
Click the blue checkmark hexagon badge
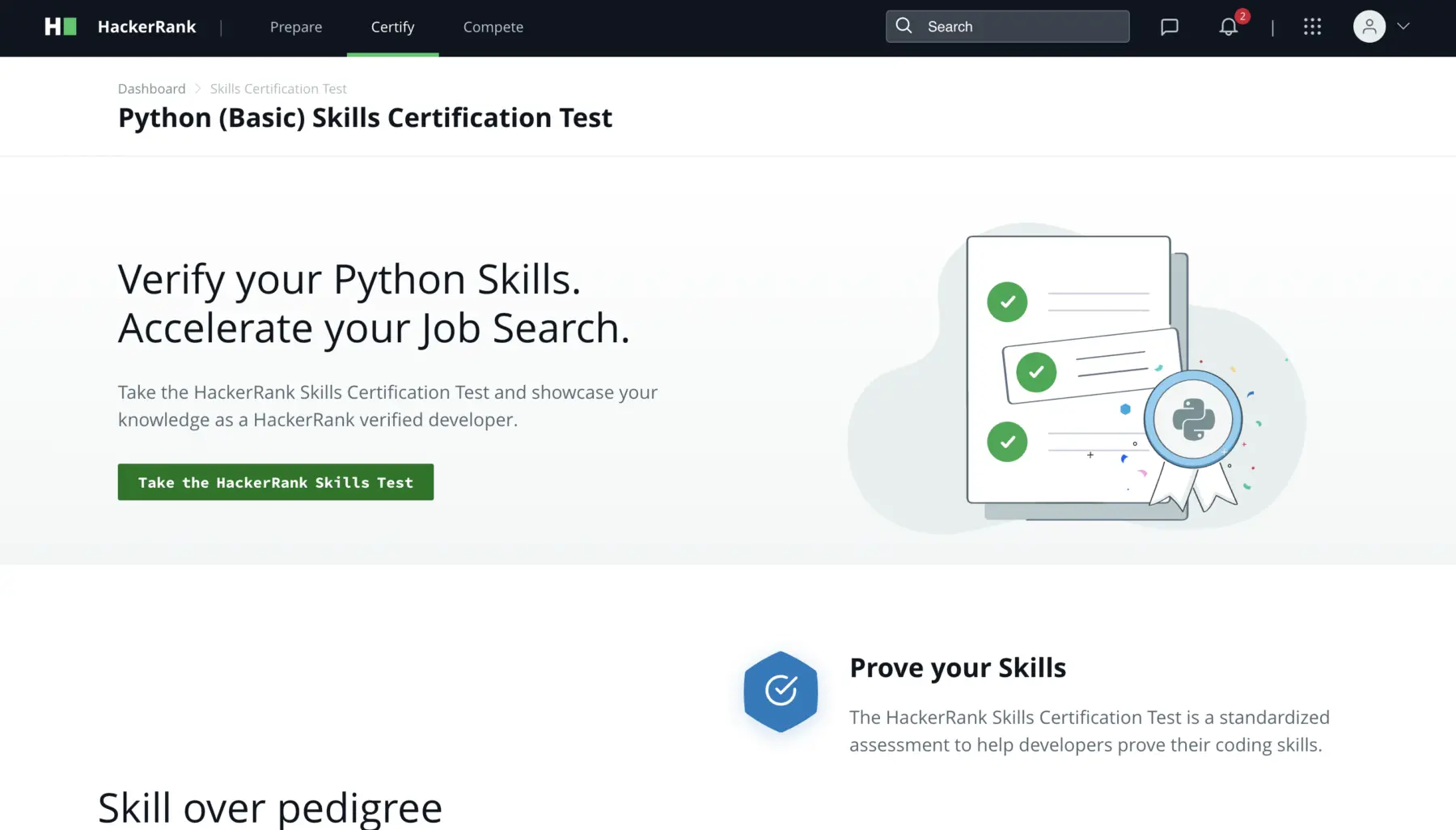[x=781, y=691]
